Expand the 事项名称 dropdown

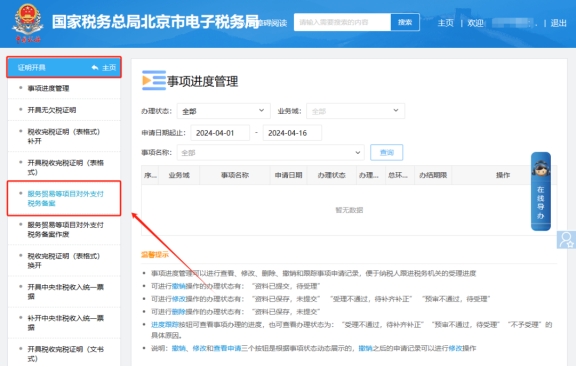pos(270,152)
